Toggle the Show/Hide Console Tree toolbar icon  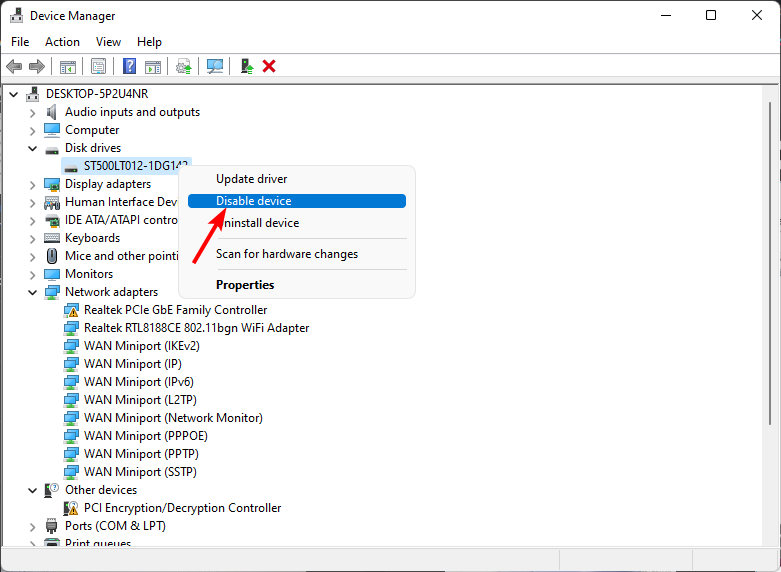coord(68,66)
